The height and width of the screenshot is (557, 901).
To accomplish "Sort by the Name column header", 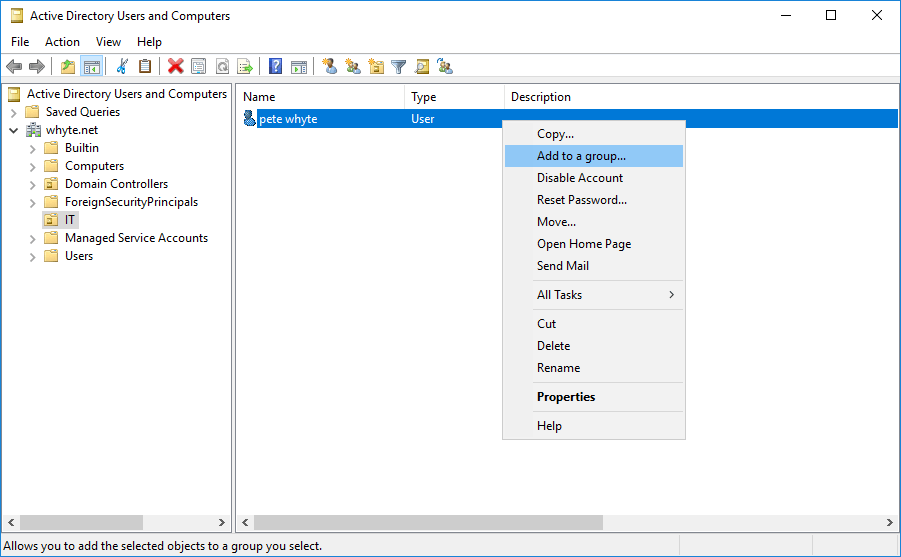I will [x=321, y=97].
